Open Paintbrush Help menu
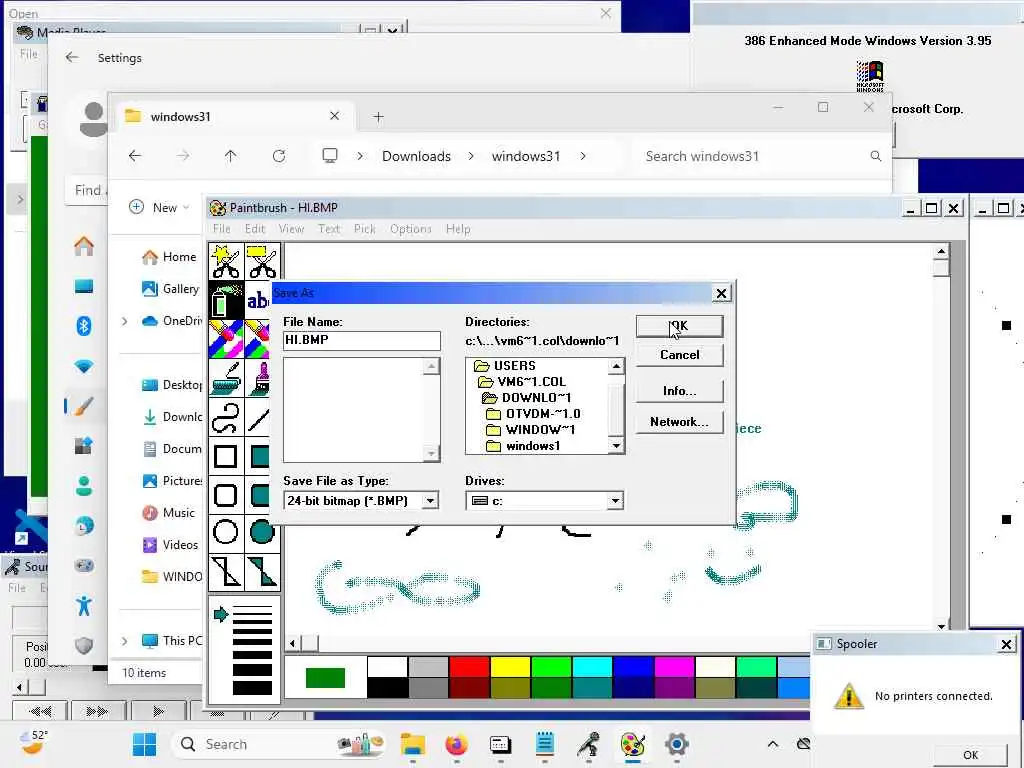The image size is (1024, 768). pyautogui.click(x=458, y=229)
